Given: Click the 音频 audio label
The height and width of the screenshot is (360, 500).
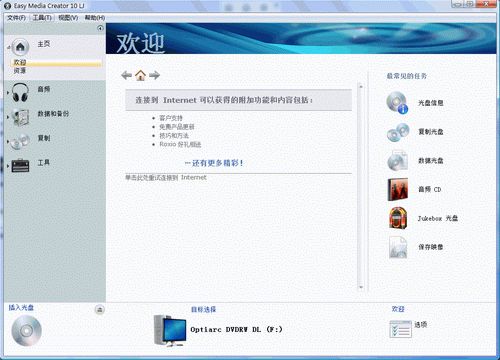Looking at the screenshot, I should click(x=44, y=89).
